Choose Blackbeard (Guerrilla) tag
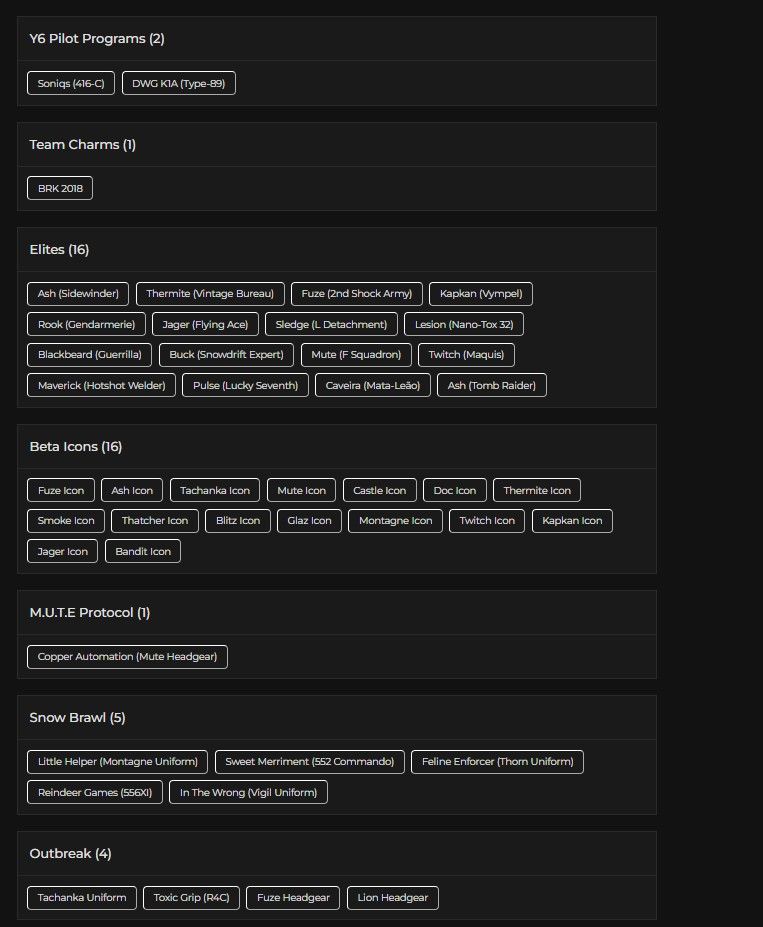This screenshot has height=927, width=763. [x=89, y=355]
